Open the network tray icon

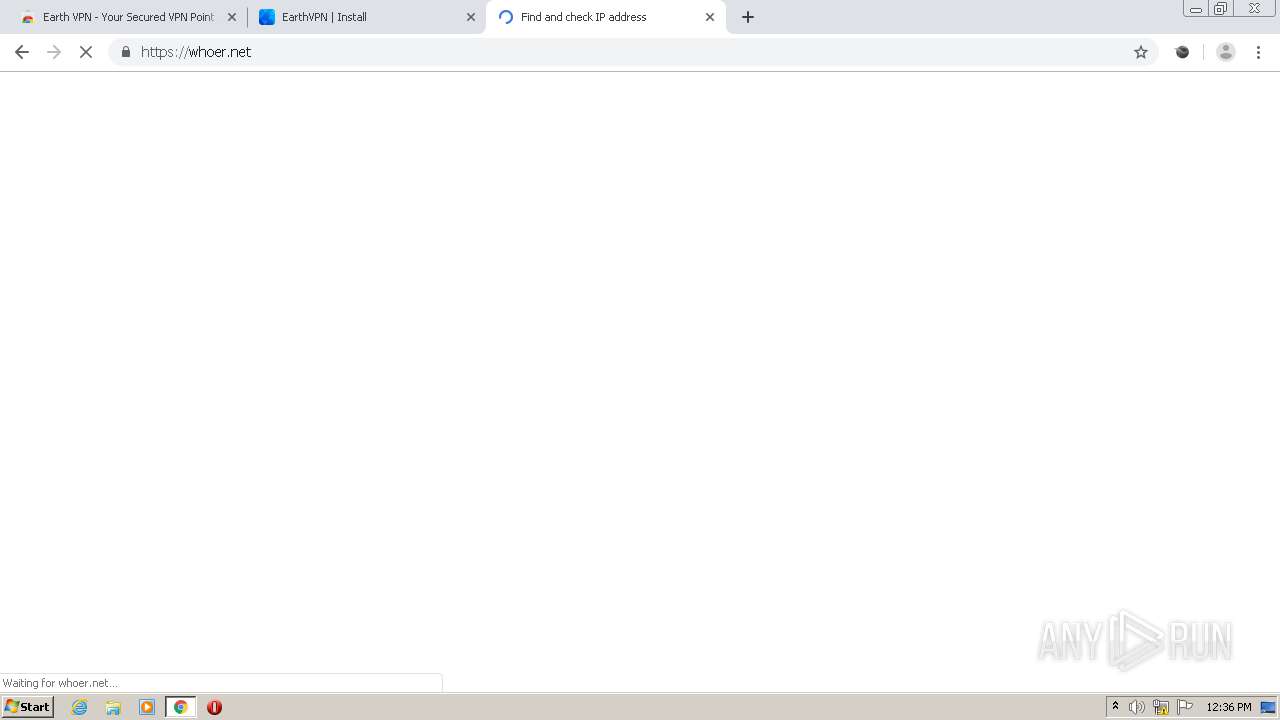tap(1161, 707)
